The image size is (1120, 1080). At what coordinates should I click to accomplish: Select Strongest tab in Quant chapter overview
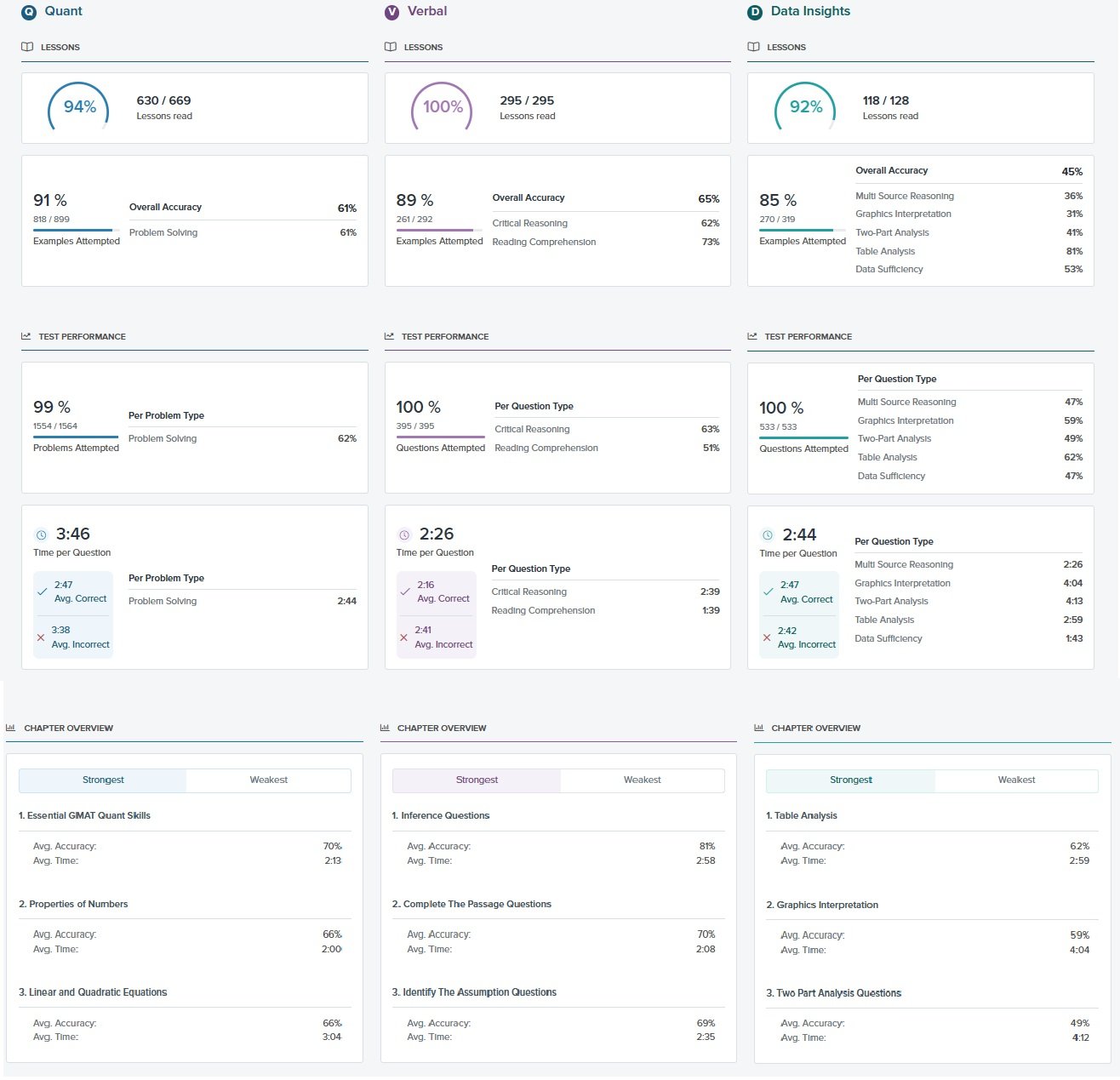pos(103,780)
